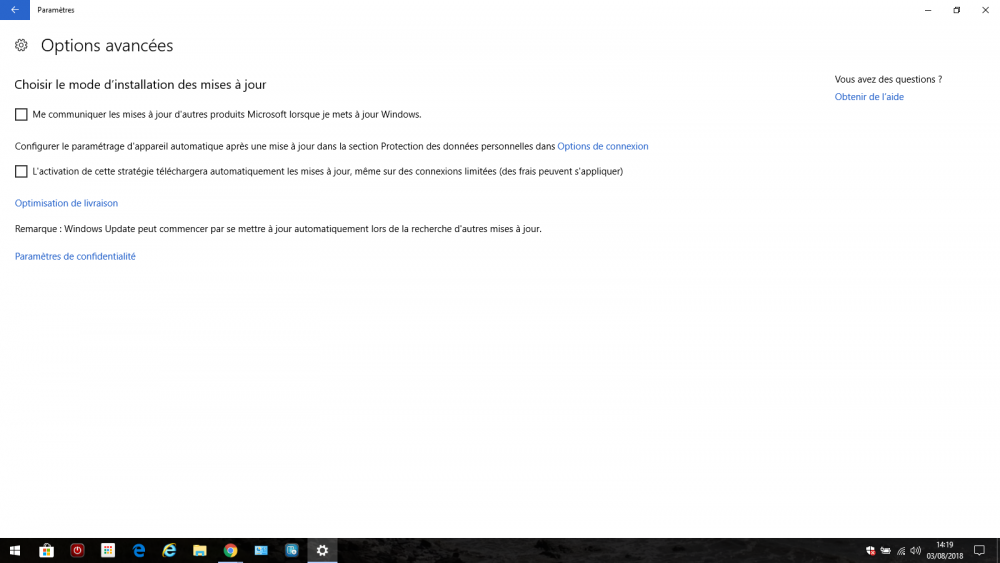Restore down the Paramètres window
The height and width of the screenshot is (563, 1000).
click(957, 10)
